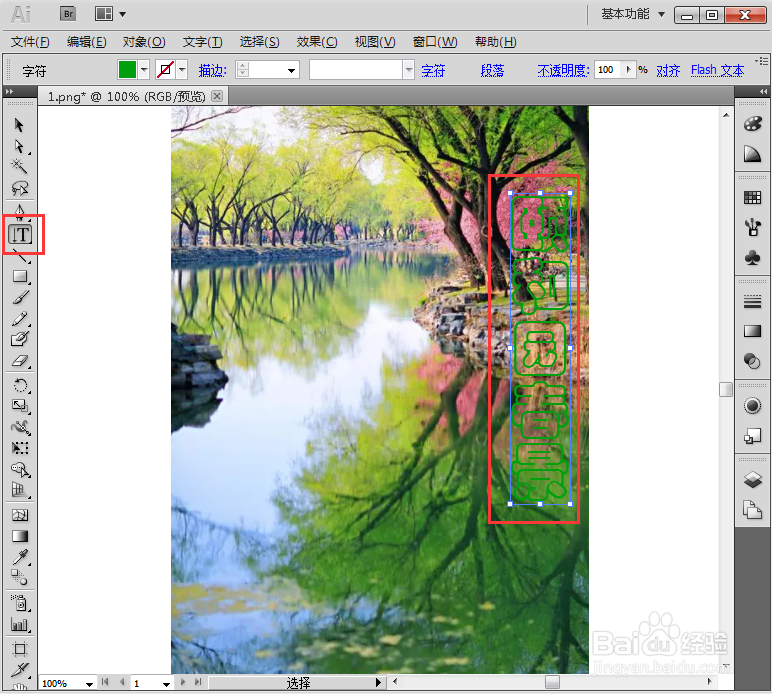Click the 描边 stroke link
Screen dimensions: 772x694
tap(213, 71)
